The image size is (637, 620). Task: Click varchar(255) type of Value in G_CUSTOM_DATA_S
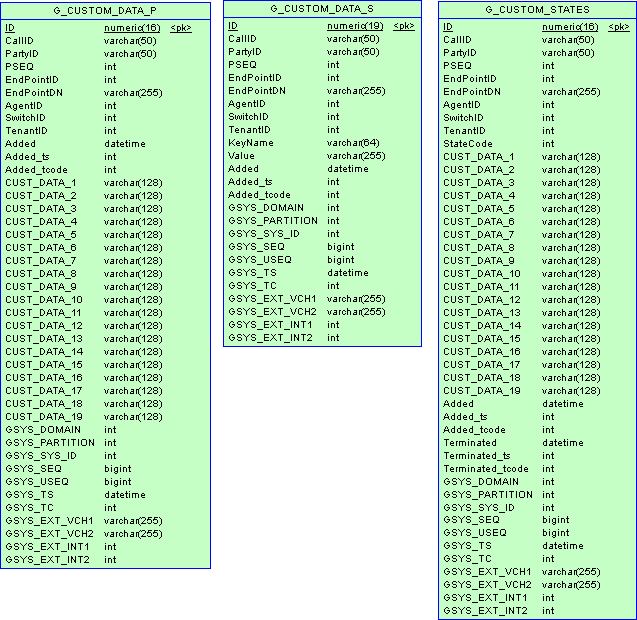pyautogui.click(x=356, y=156)
